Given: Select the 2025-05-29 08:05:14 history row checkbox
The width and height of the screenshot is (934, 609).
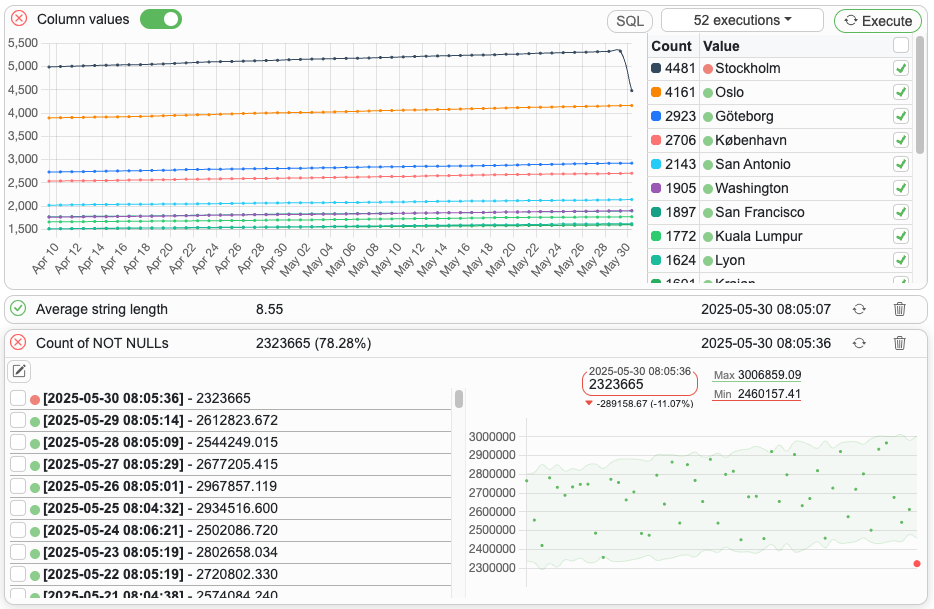Looking at the screenshot, I should click(x=18, y=420).
